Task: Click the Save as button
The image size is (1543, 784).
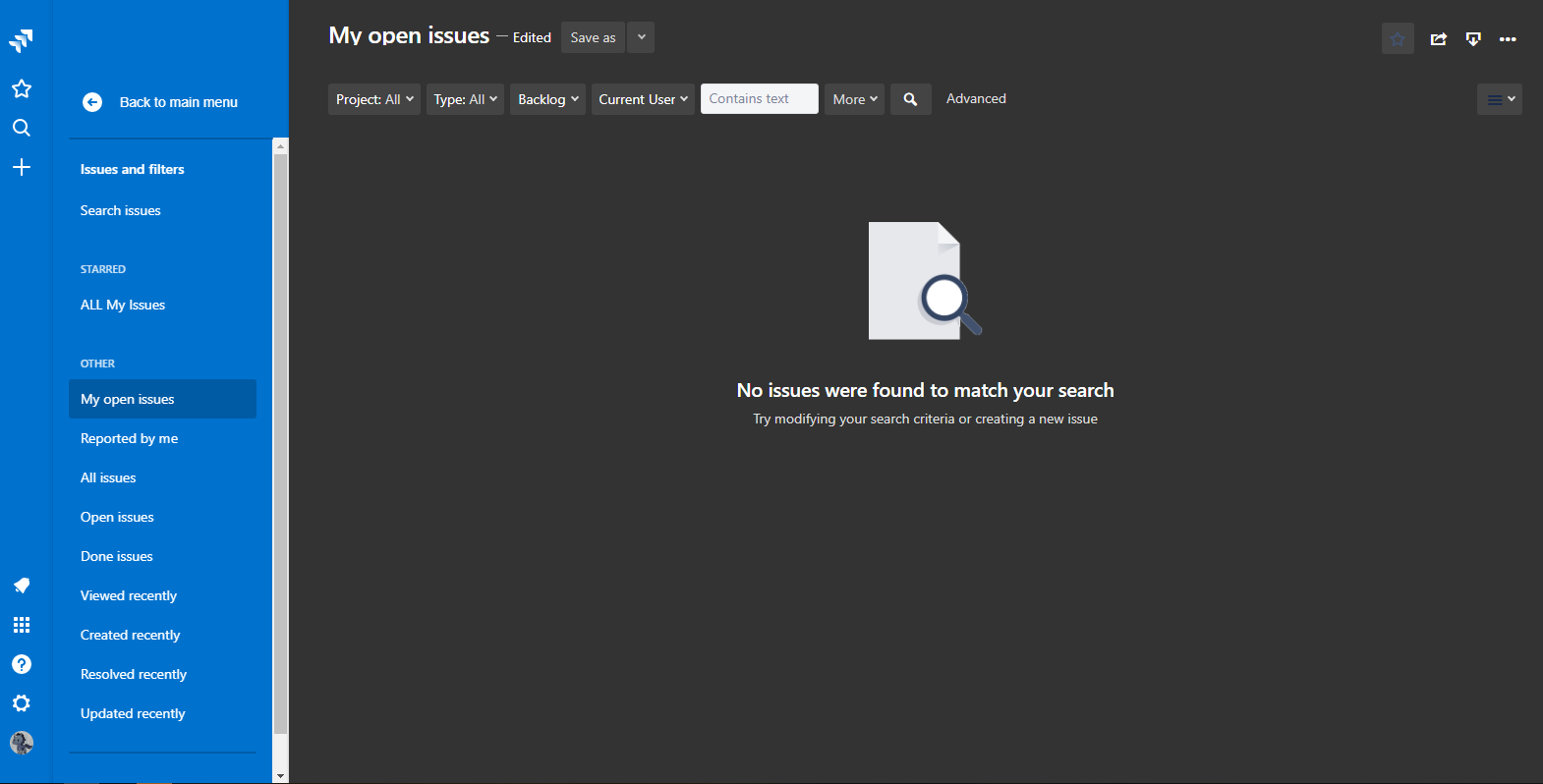Action: coord(593,37)
